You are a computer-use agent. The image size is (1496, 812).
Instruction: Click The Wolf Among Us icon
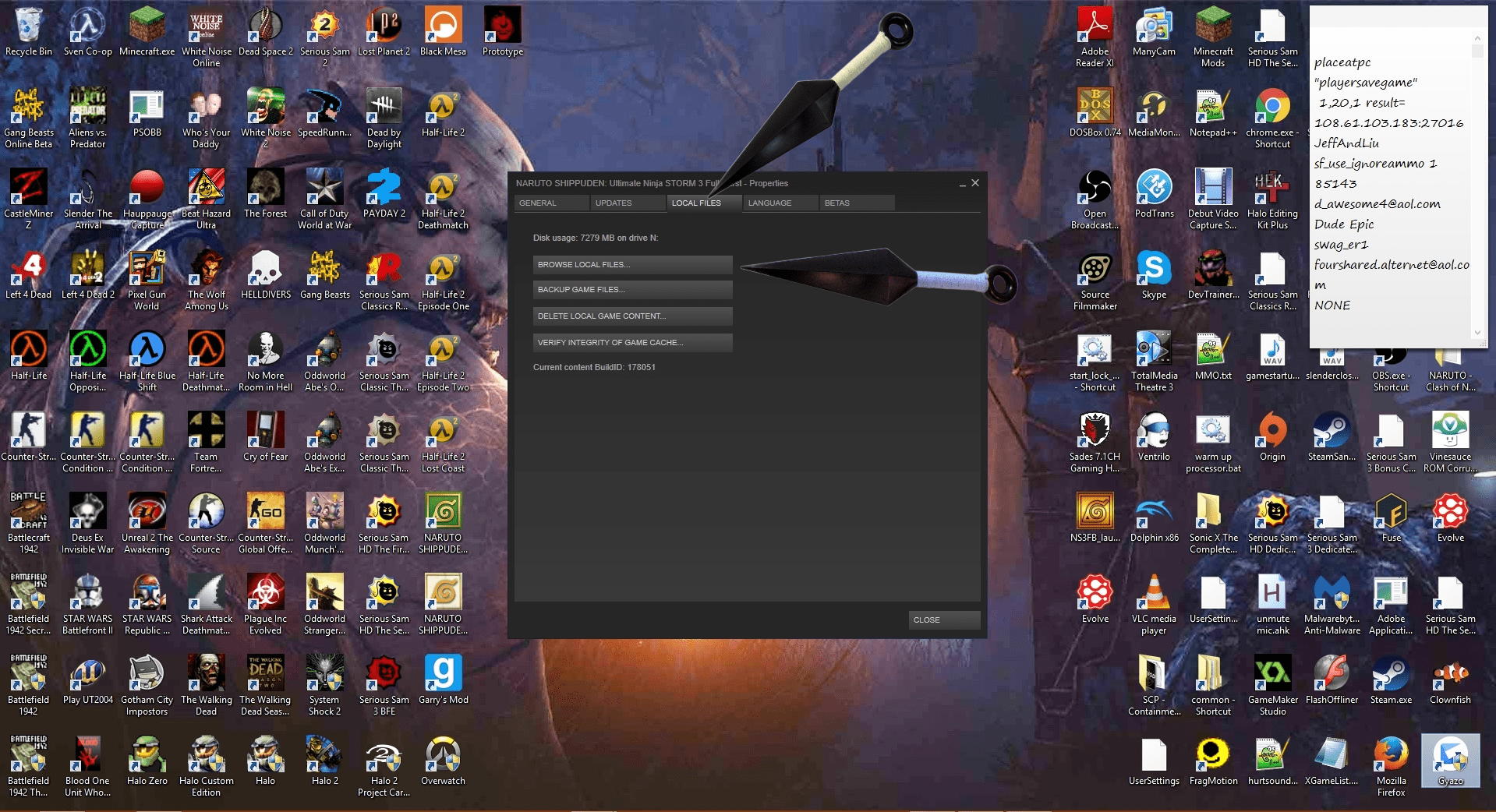coord(207,280)
